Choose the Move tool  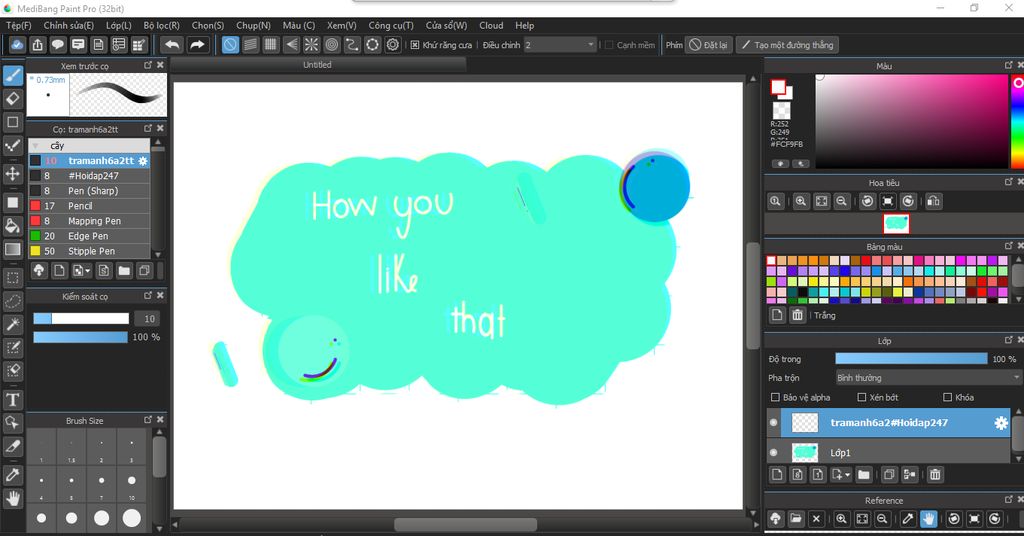(x=12, y=174)
